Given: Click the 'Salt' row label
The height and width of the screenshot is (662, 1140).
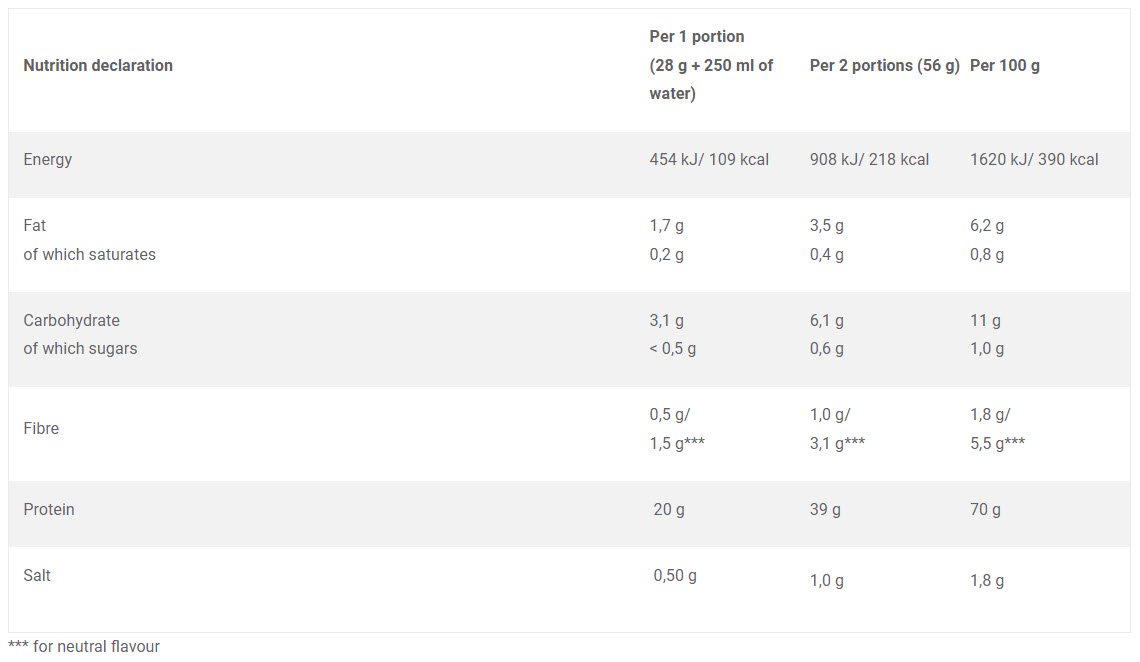Looking at the screenshot, I should pos(37,576).
